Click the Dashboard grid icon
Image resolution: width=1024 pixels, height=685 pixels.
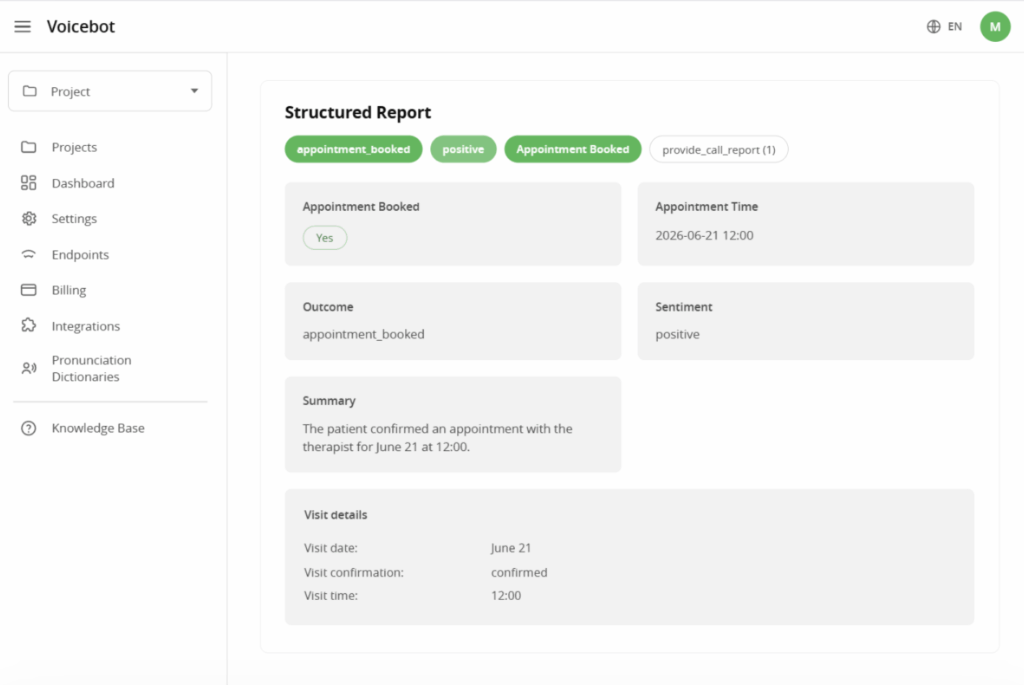pos(29,183)
